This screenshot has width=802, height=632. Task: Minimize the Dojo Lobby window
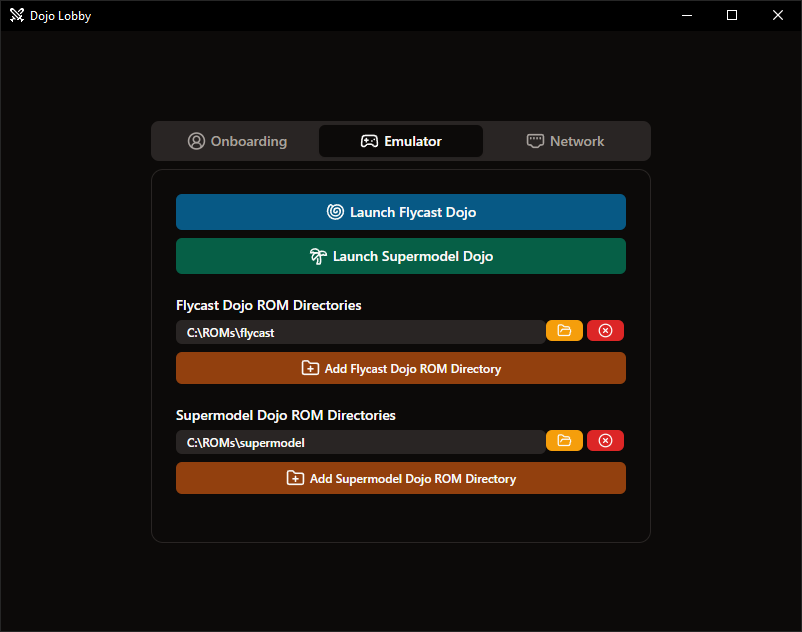(x=687, y=15)
